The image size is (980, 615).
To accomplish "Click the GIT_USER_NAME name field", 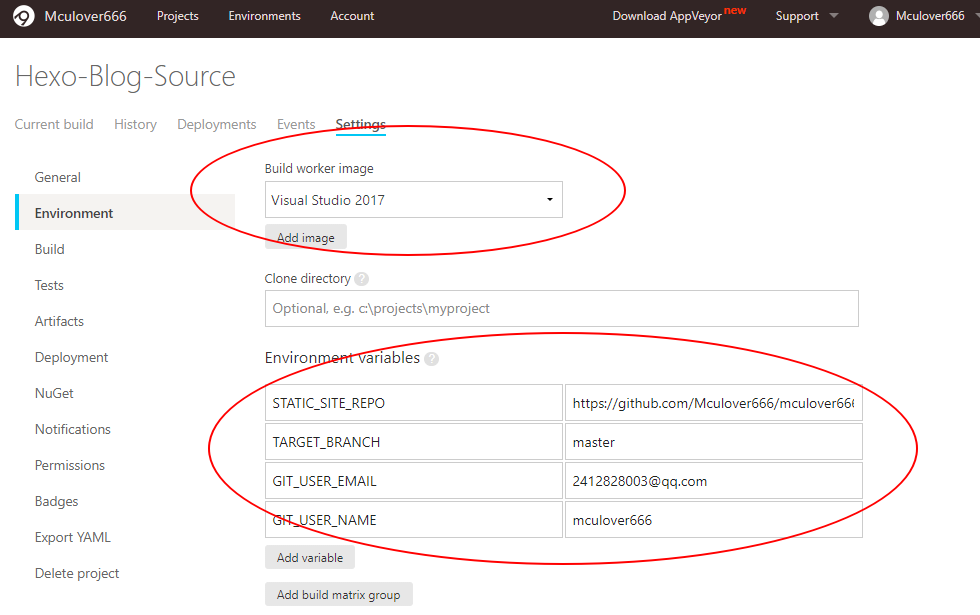I will click(414, 519).
